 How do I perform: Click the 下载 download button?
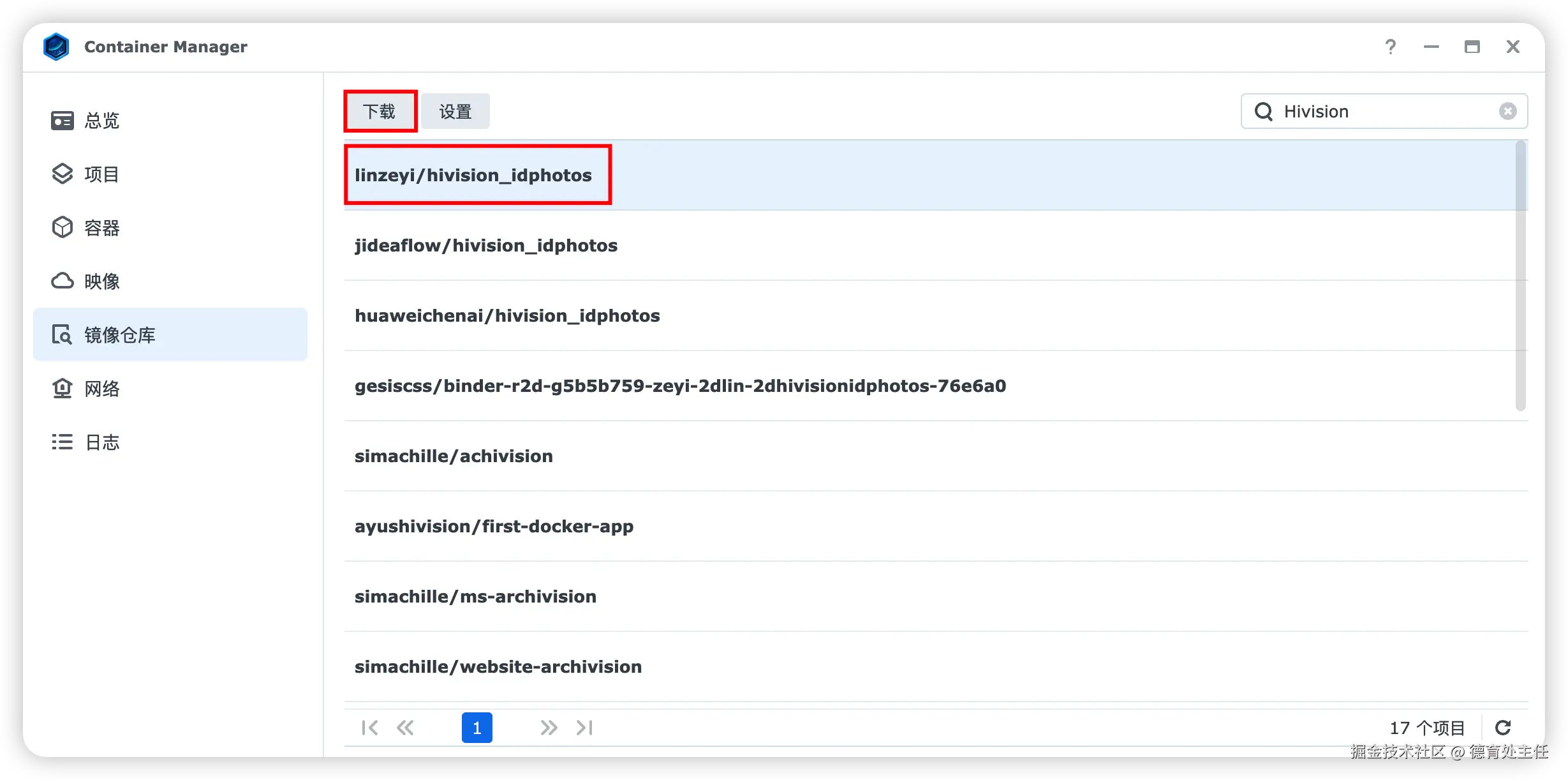[x=380, y=112]
